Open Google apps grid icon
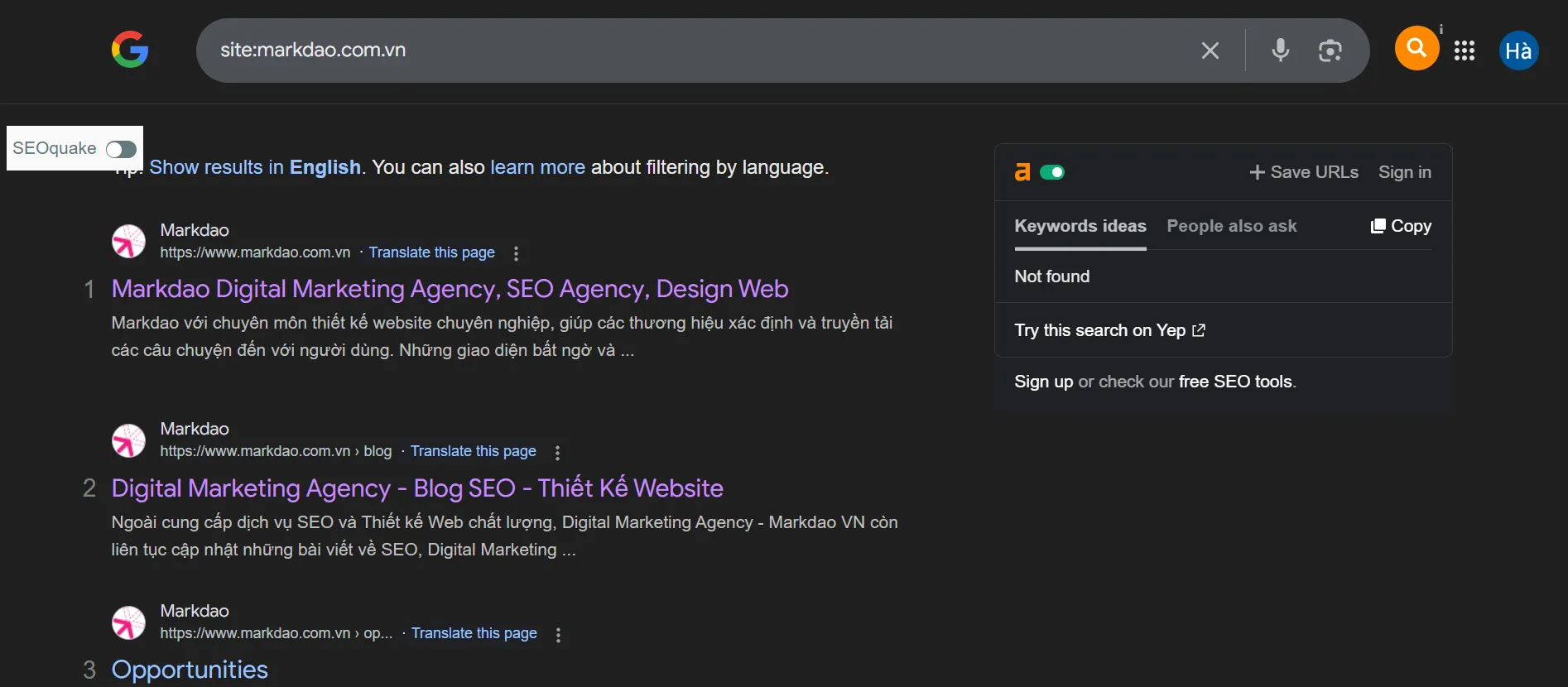 tap(1464, 50)
